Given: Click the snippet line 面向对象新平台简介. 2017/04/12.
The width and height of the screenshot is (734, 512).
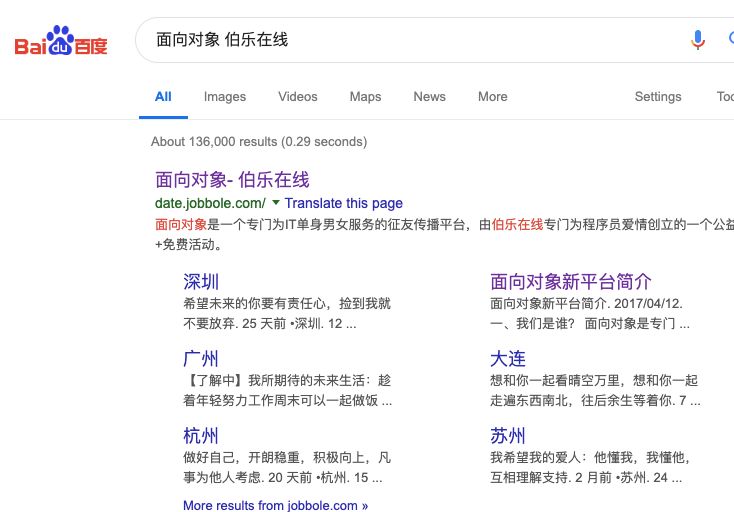Looking at the screenshot, I should click(x=586, y=303).
